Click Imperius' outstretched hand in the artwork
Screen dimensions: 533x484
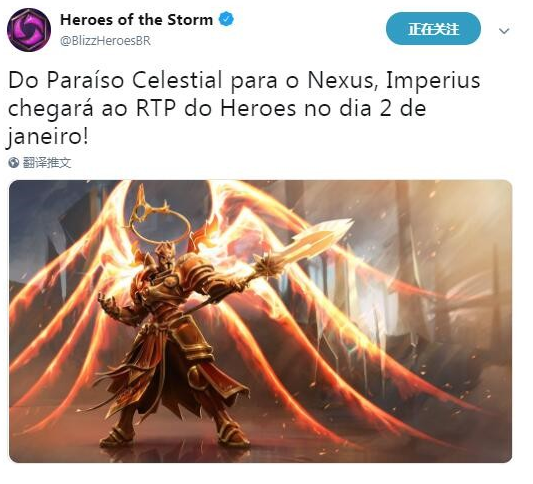coord(108,302)
